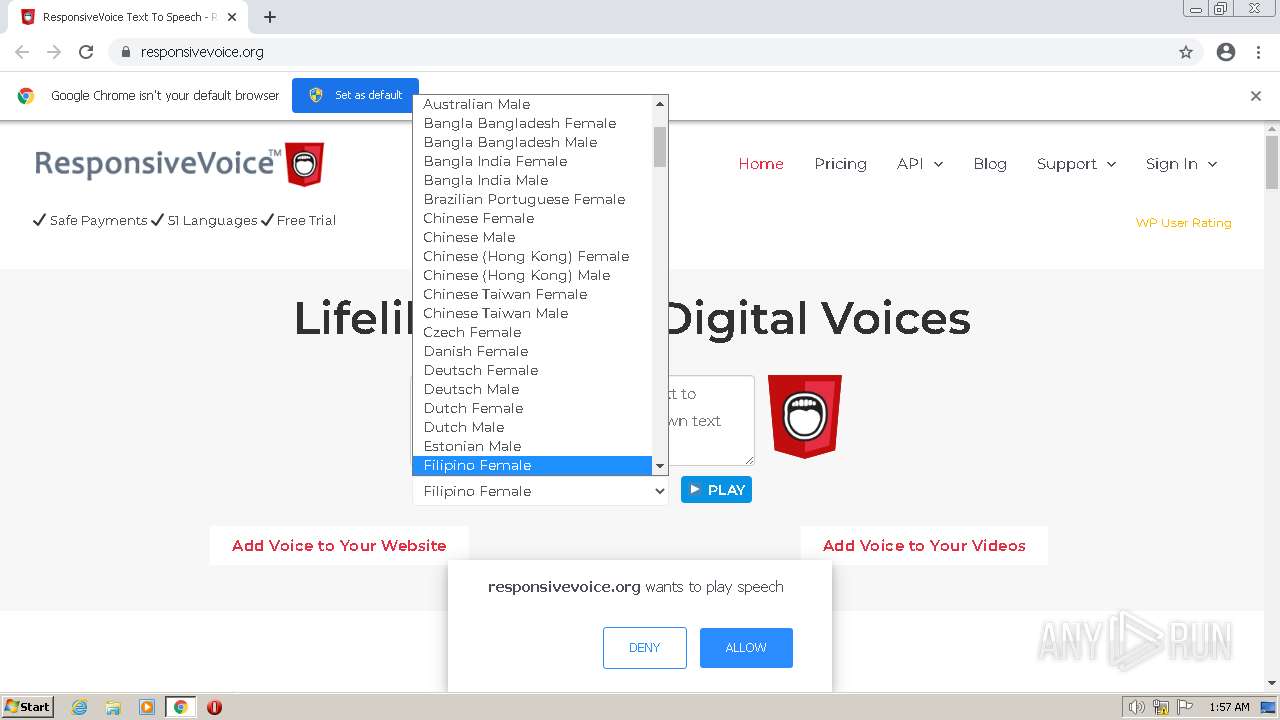Select Deutsch Female voice

[x=532, y=370]
